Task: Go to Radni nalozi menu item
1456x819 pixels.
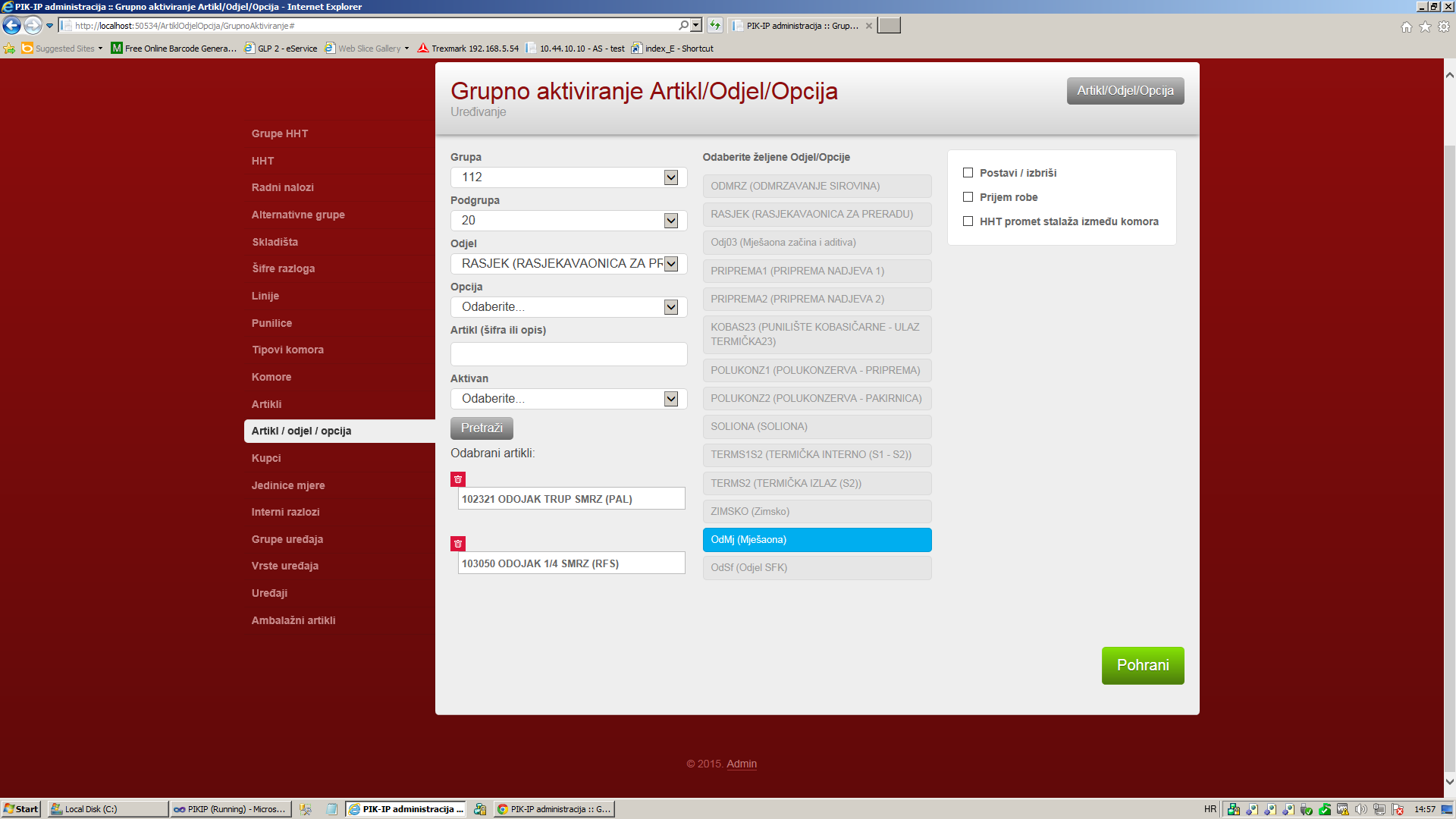Action: tap(283, 187)
